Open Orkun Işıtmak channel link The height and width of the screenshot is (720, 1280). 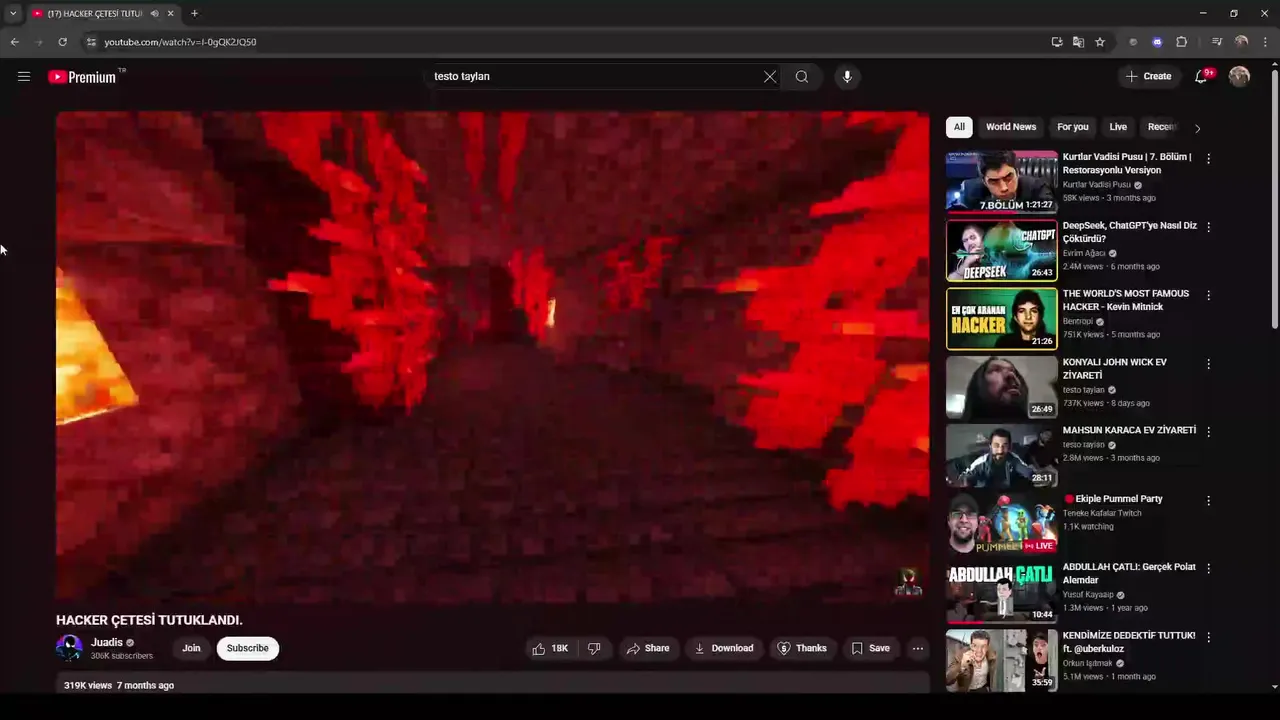coord(1089,663)
